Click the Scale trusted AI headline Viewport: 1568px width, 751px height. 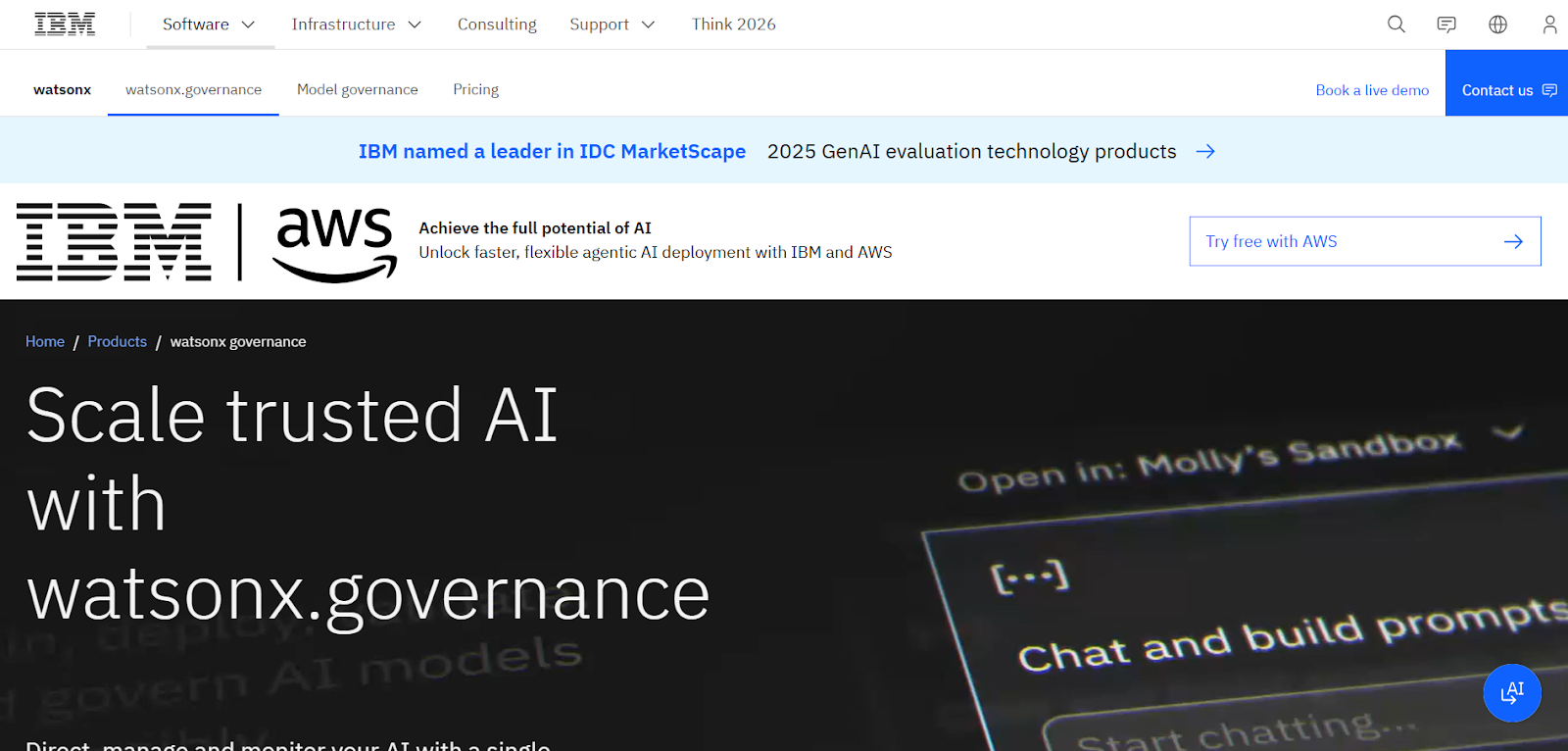(x=367, y=504)
